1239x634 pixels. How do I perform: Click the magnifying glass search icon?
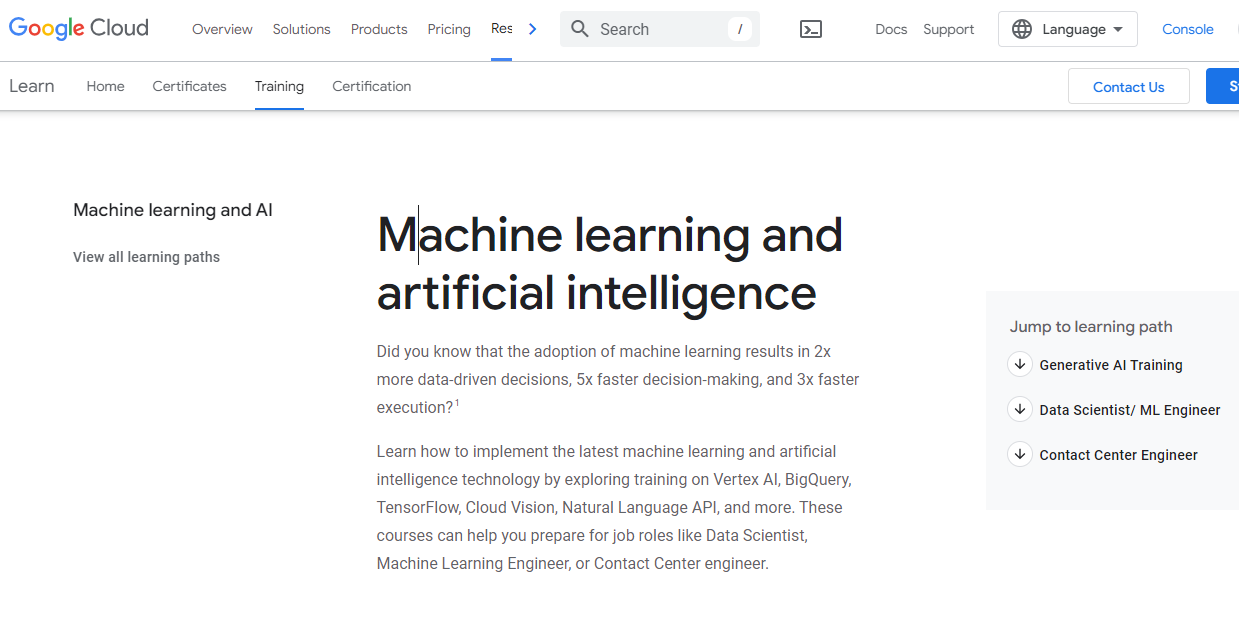click(x=579, y=29)
